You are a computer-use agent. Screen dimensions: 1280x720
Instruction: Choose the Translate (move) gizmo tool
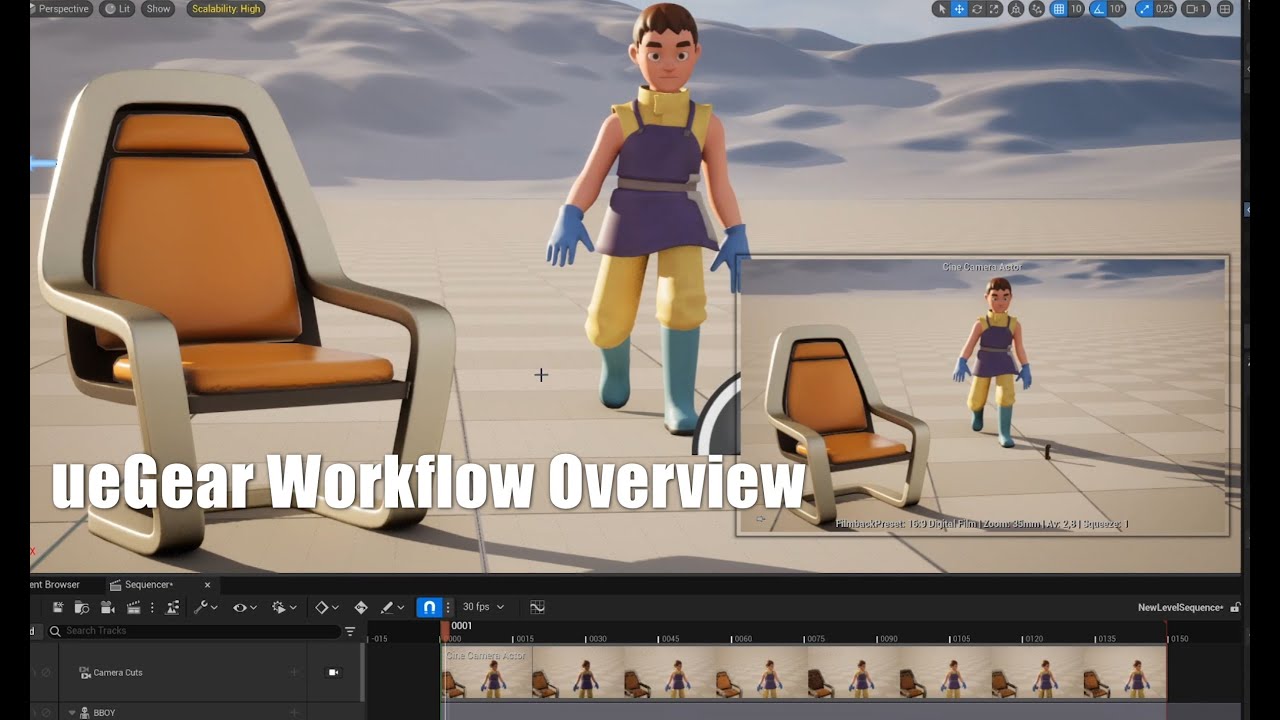coord(959,9)
